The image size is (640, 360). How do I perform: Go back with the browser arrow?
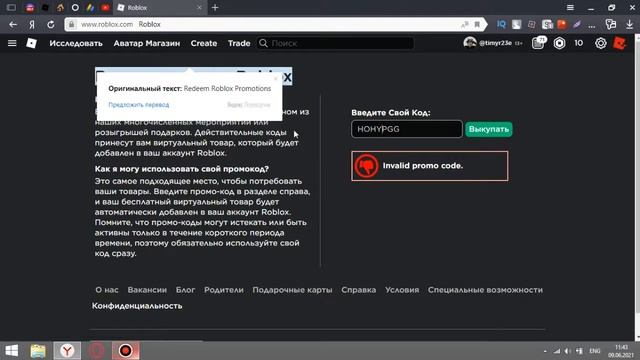coord(13,24)
